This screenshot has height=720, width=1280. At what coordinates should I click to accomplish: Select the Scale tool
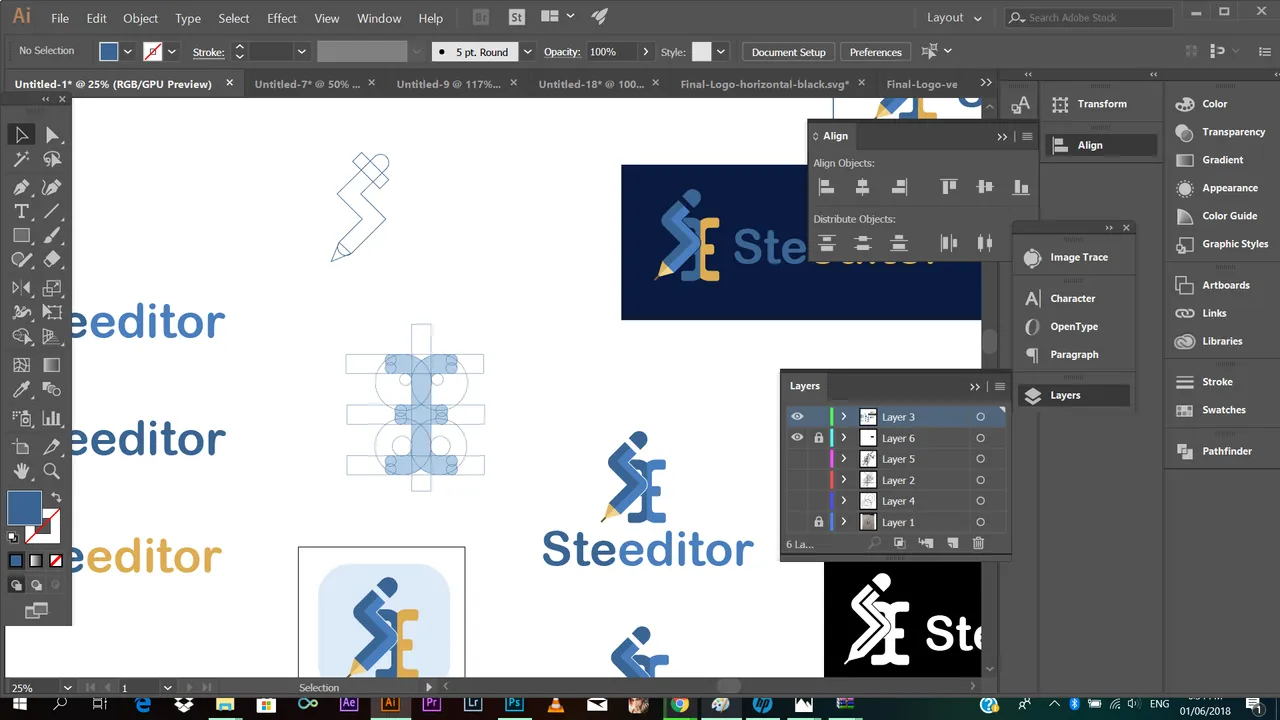click(x=52, y=288)
